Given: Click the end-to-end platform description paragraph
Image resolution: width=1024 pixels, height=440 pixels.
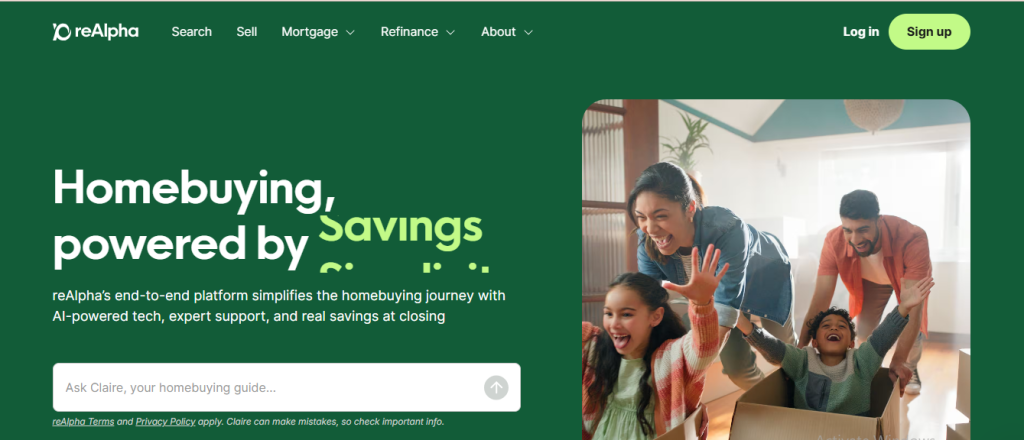Looking at the screenshot, I should pos(279,306).
